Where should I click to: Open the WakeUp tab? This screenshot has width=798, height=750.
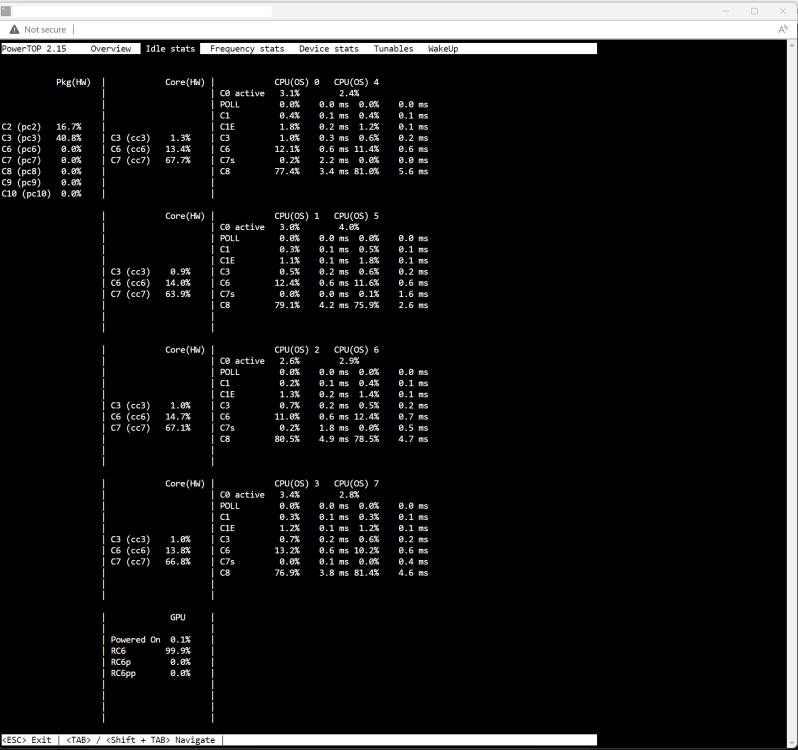tap(443, 49)
